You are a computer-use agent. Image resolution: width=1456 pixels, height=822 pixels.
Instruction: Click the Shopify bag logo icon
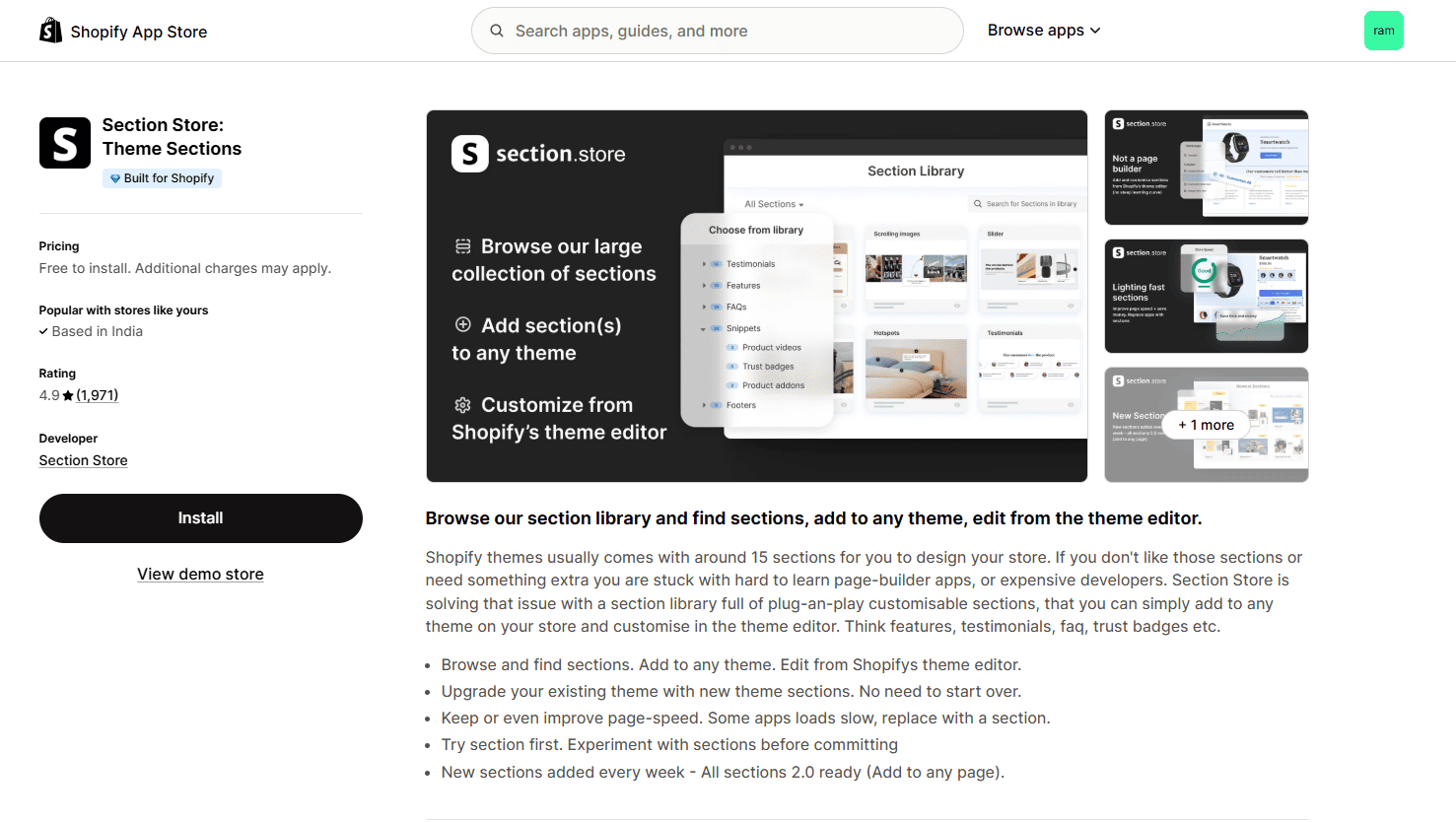[x=50, y=31]
